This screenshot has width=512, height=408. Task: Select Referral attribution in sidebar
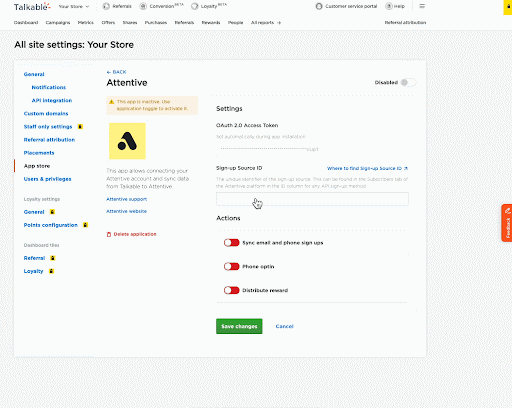click(x=49, y=140)
